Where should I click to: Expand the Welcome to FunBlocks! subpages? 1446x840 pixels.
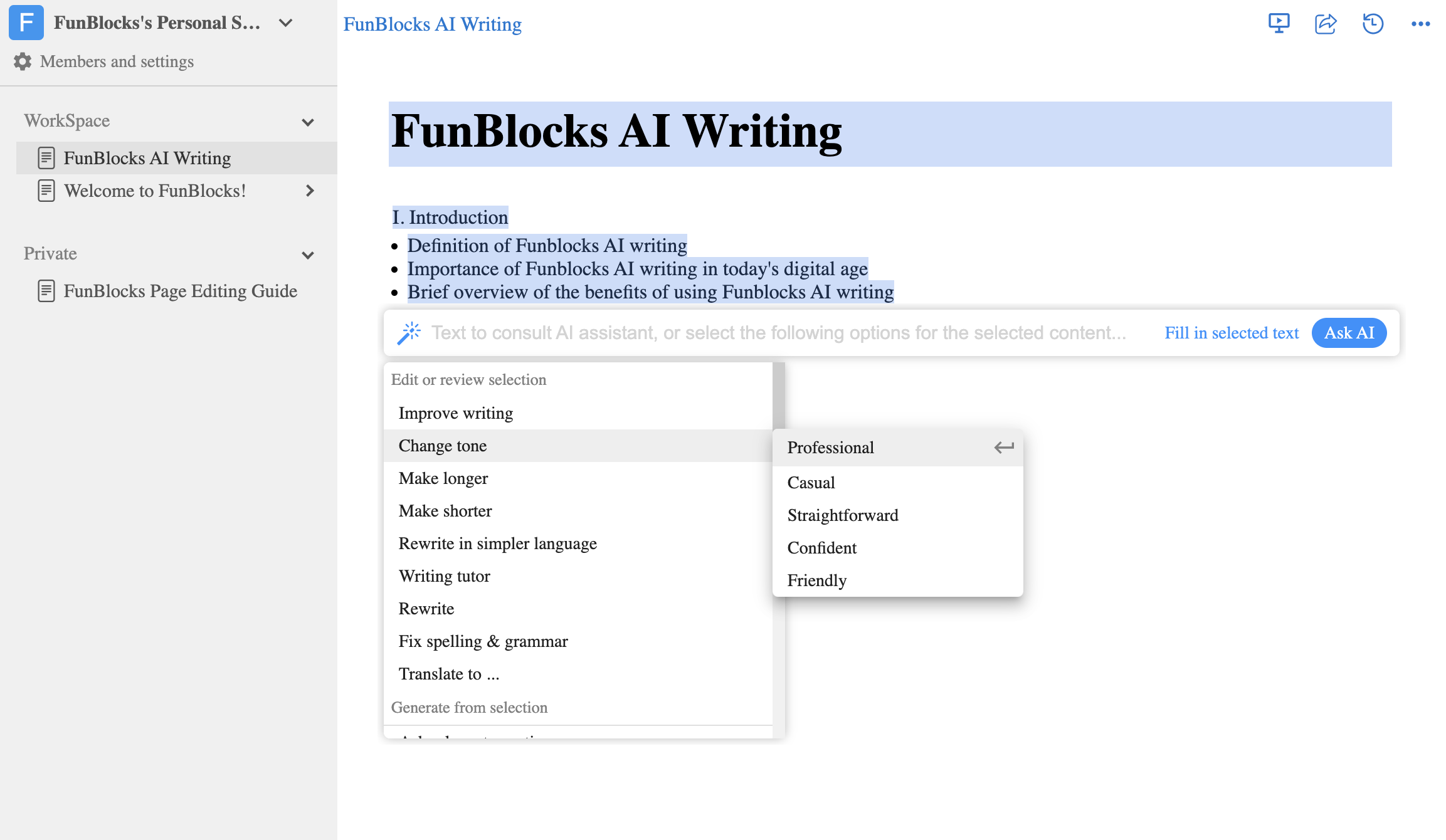click(310, 191)
